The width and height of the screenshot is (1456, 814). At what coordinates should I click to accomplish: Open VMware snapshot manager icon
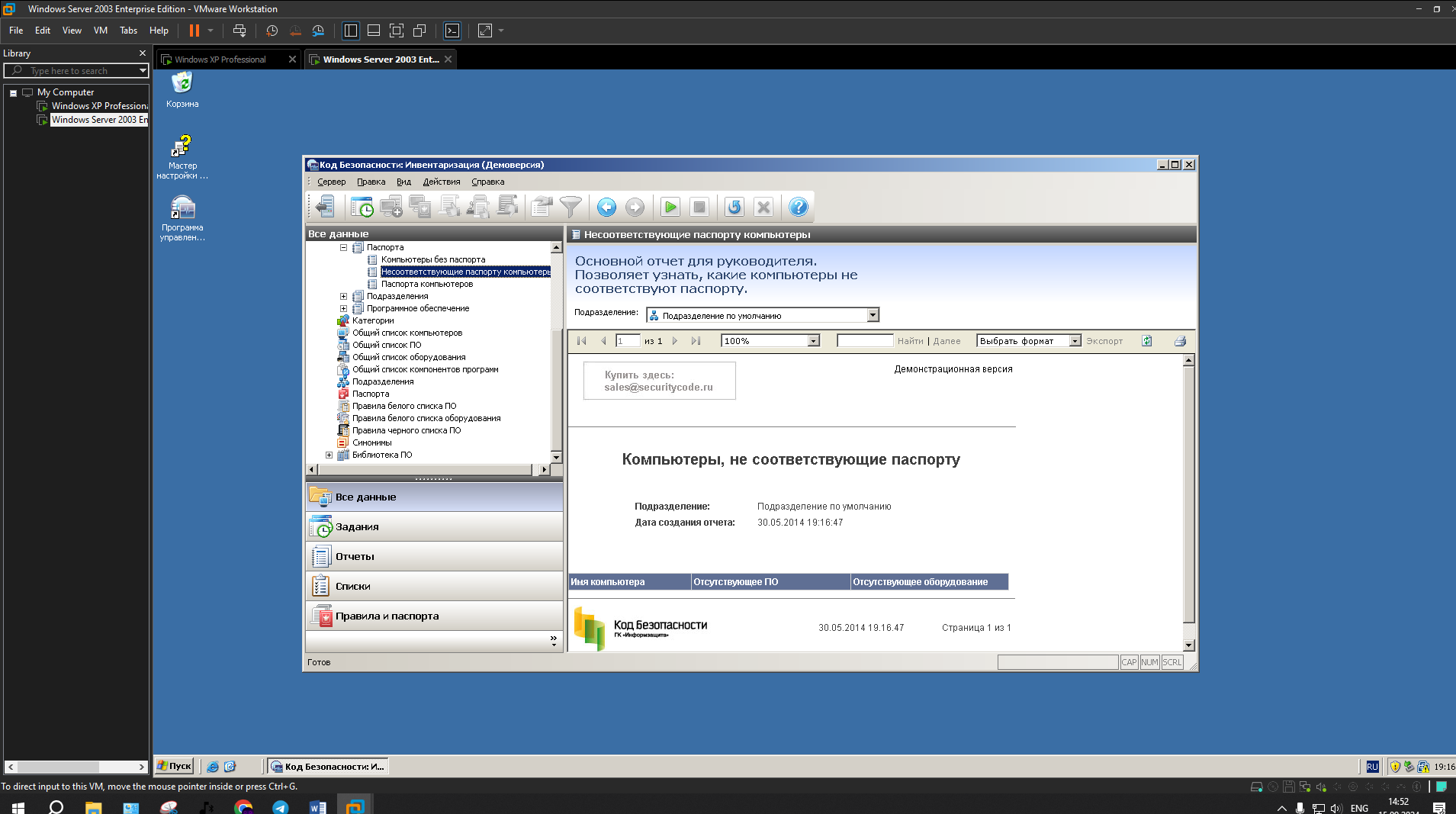coord(318,31)
